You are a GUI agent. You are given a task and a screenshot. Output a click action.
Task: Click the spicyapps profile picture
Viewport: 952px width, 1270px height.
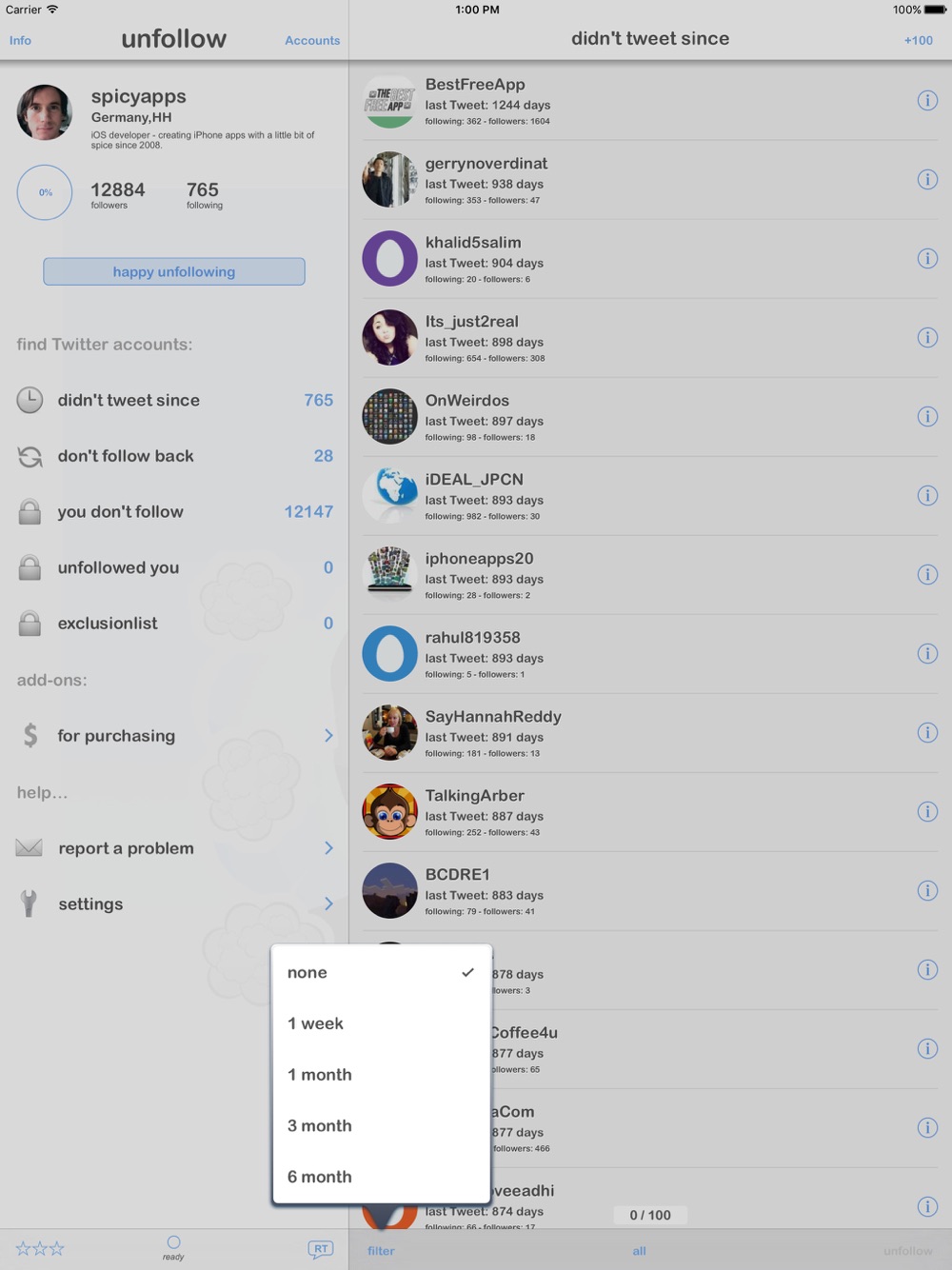pyautogui.click(x=45, y=112)
